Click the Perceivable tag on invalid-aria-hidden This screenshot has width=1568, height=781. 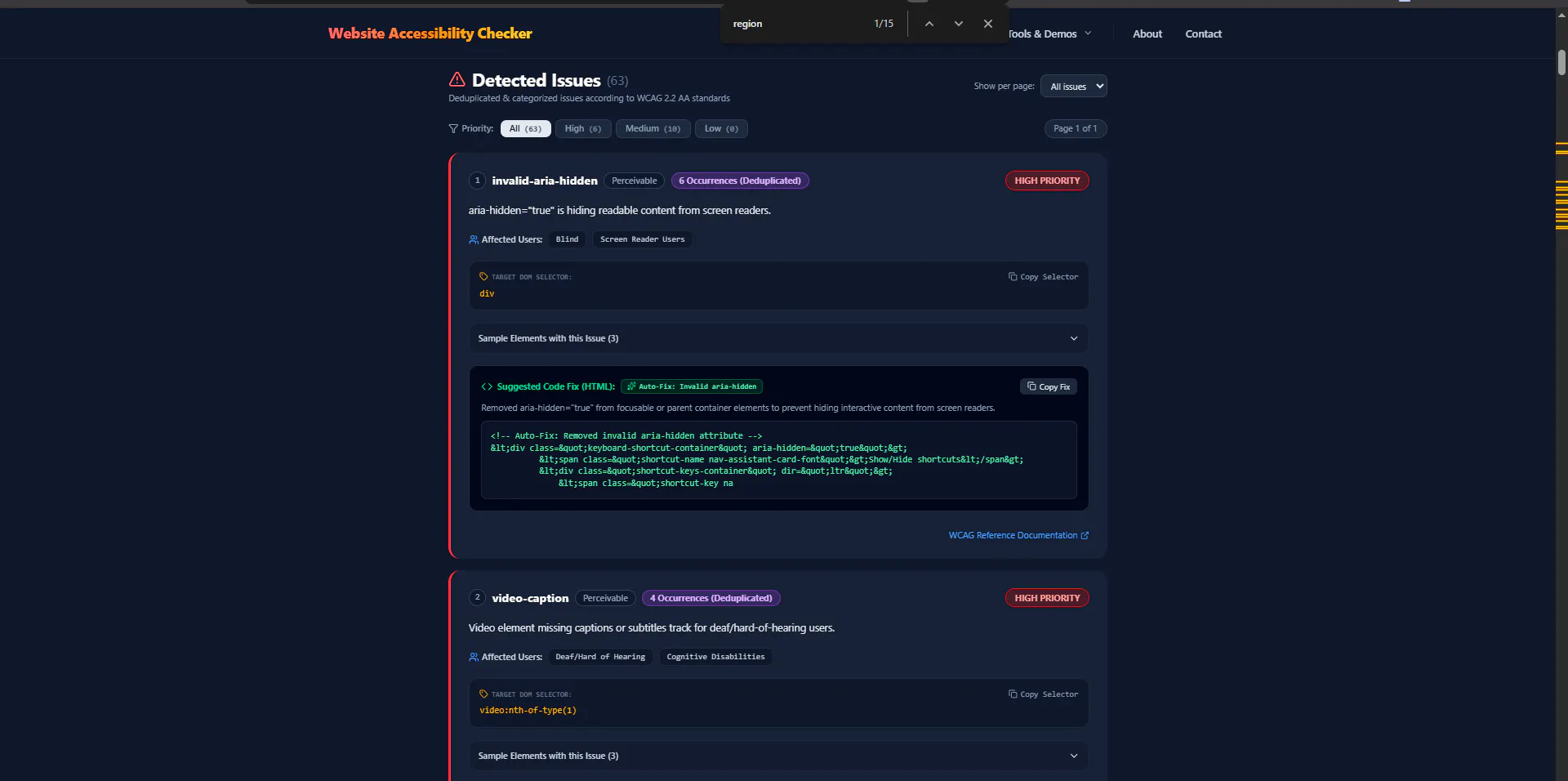(634, 181)
